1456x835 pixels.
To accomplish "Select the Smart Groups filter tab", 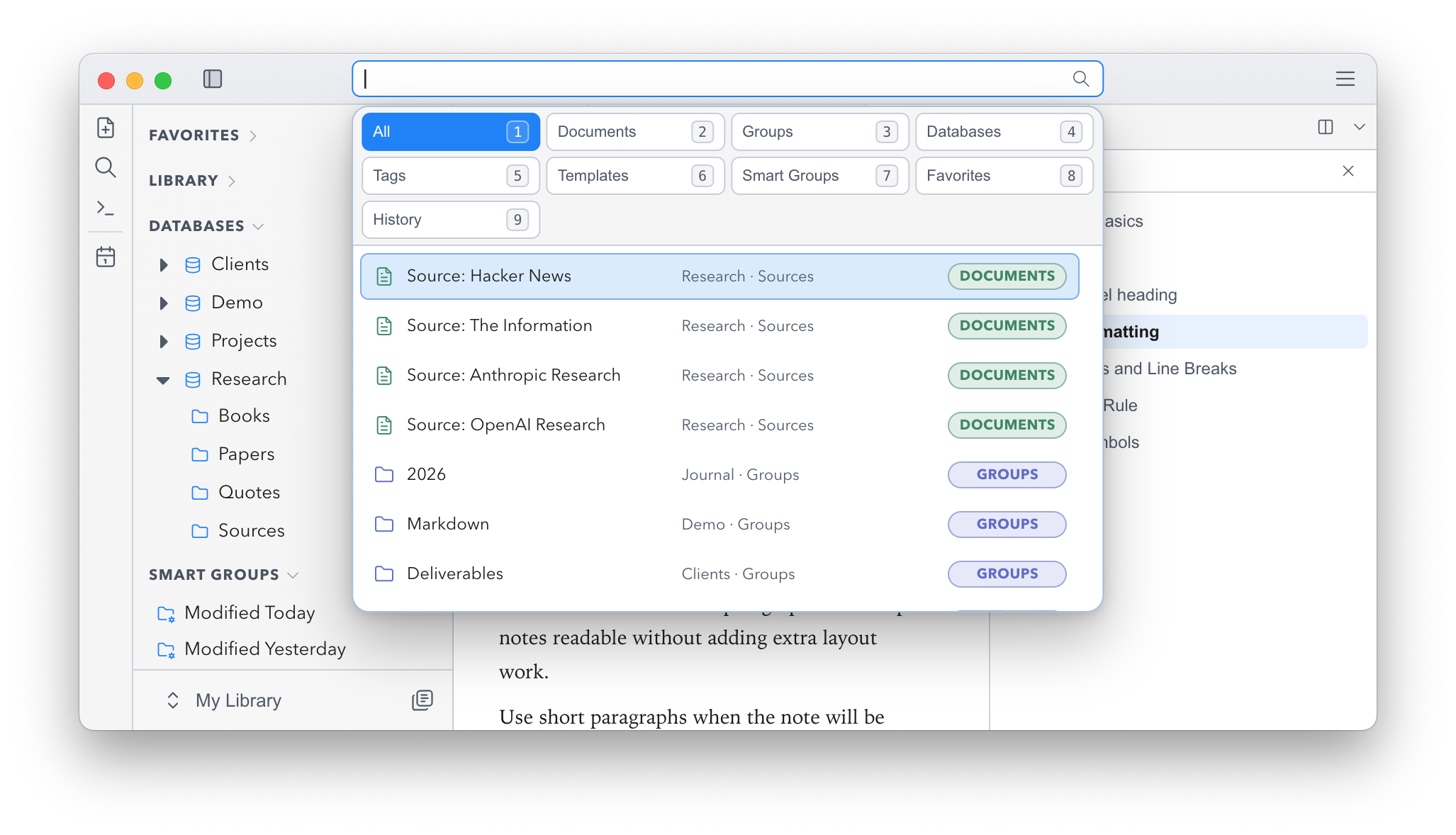I will tap(819, 176).
